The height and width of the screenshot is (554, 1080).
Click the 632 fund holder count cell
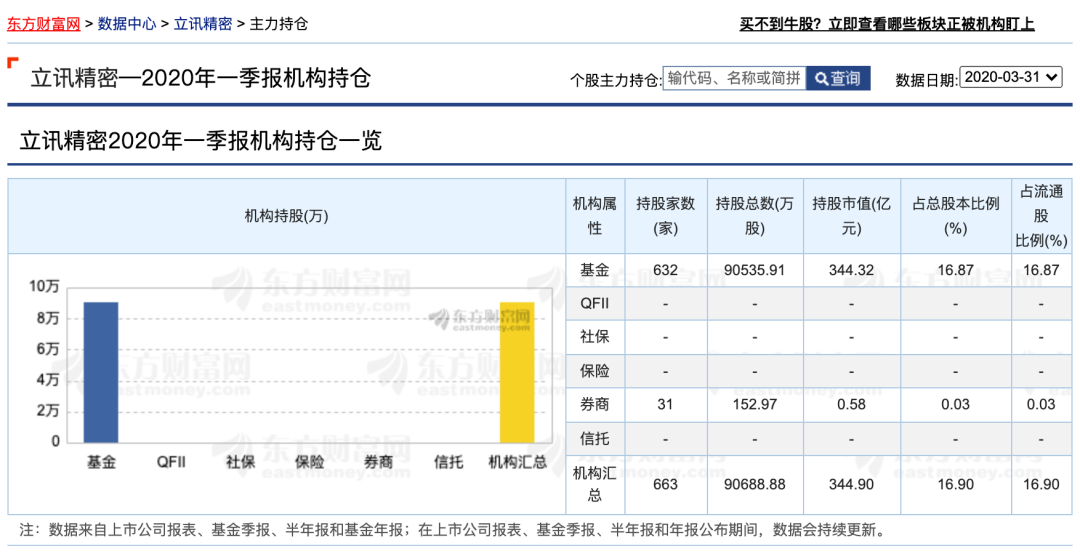(x=665, y=270)
